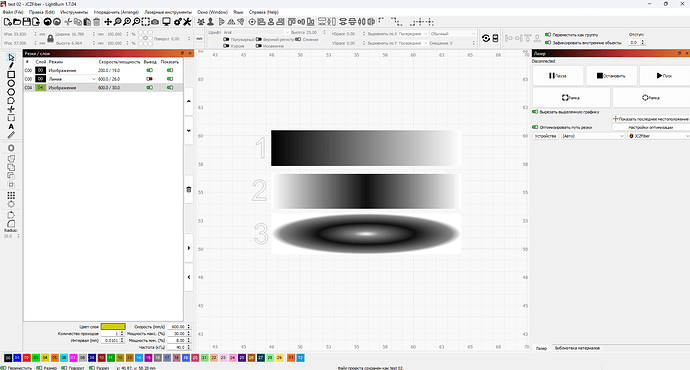Adjust the Radius value stepper
The height and width of the screenshot is (370, 690).
coord(18,236)
